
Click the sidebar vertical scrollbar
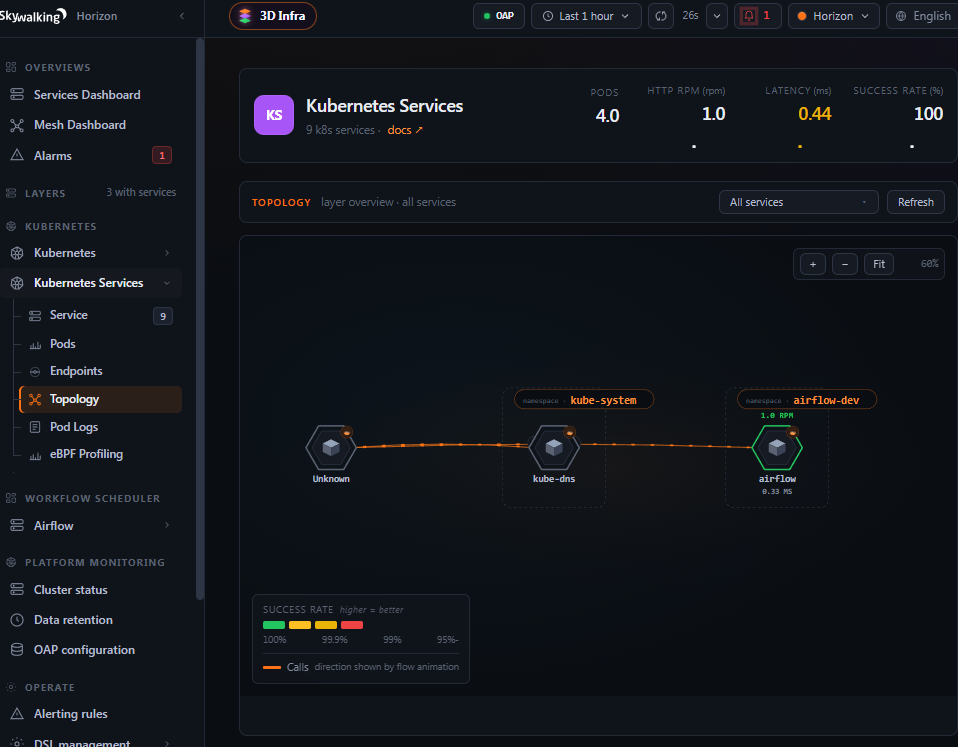(x=200, y=319)
